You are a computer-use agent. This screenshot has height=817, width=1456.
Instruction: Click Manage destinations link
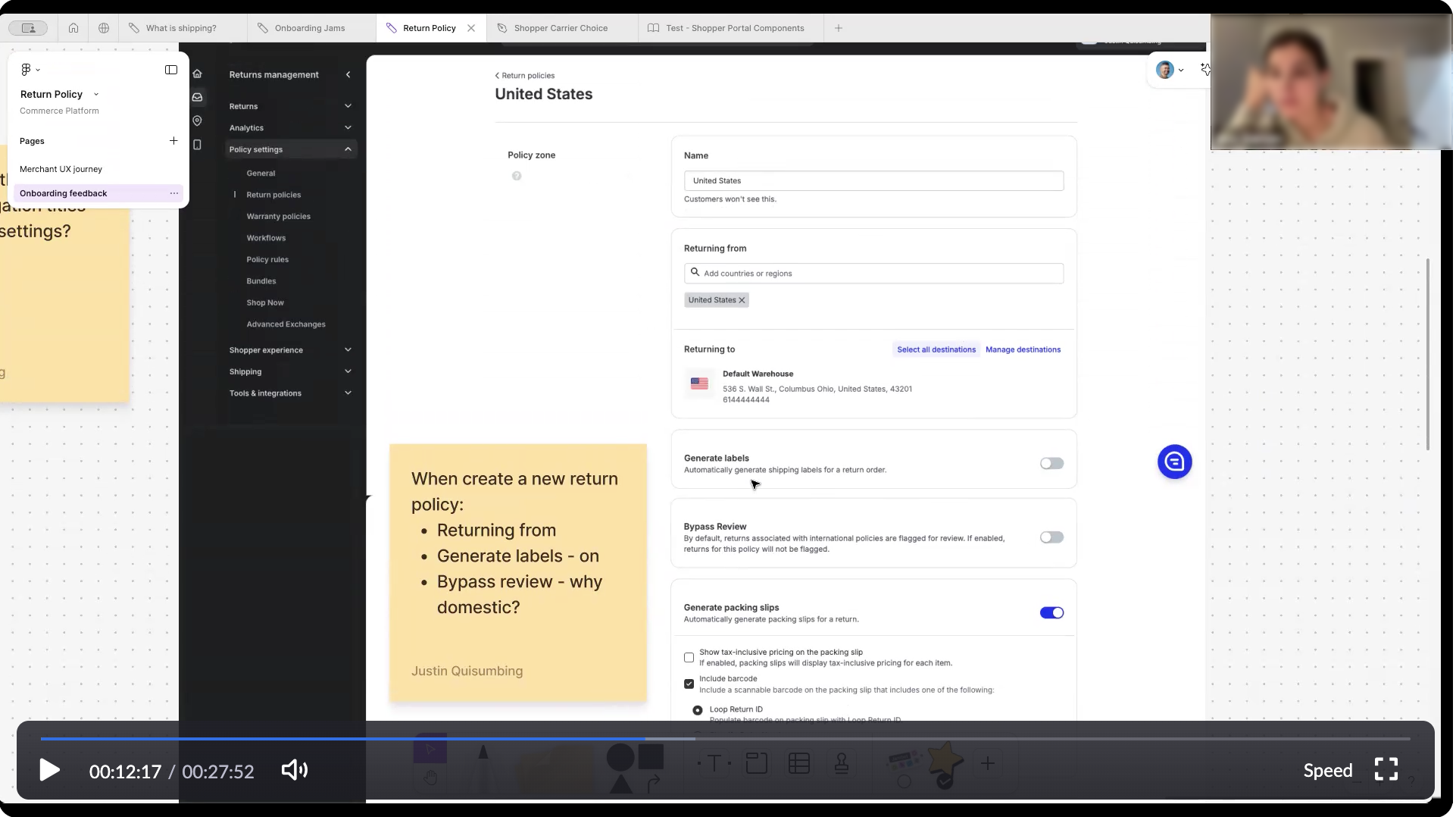[1022, 349]
